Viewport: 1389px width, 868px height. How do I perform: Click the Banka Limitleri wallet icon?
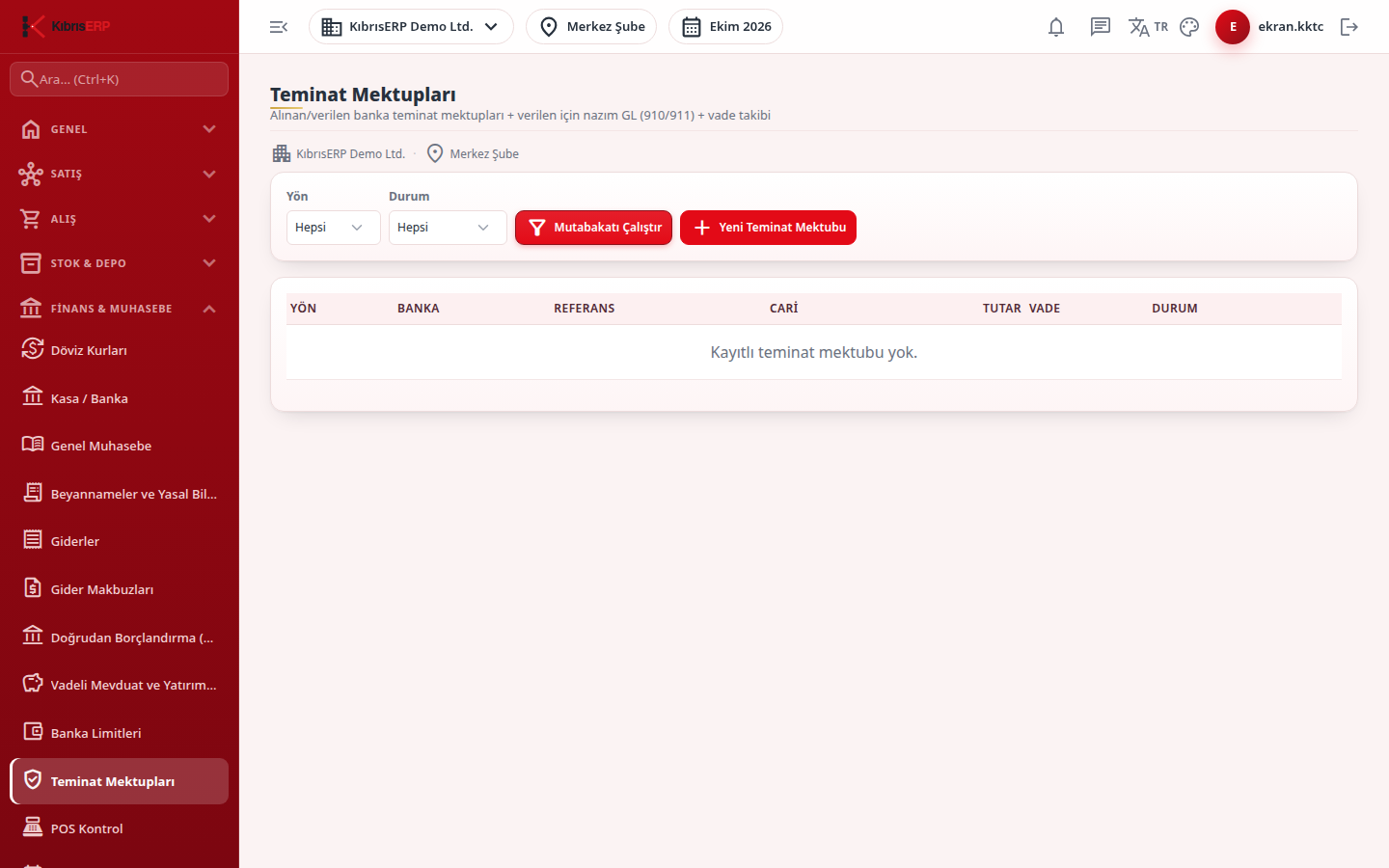(x=33, y=732)
